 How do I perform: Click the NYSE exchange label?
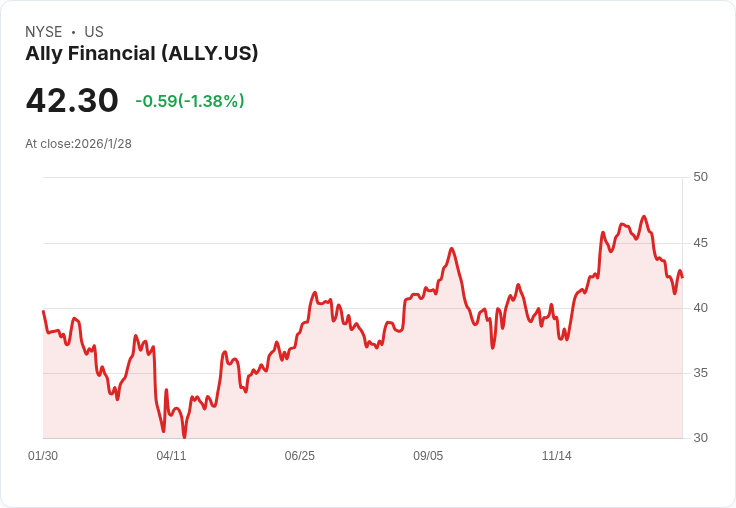[44, 32]
